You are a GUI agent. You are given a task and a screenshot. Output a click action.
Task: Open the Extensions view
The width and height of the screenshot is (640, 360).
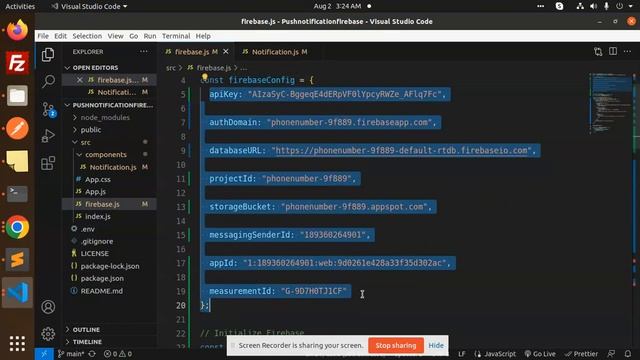click(x=48, y=163)
